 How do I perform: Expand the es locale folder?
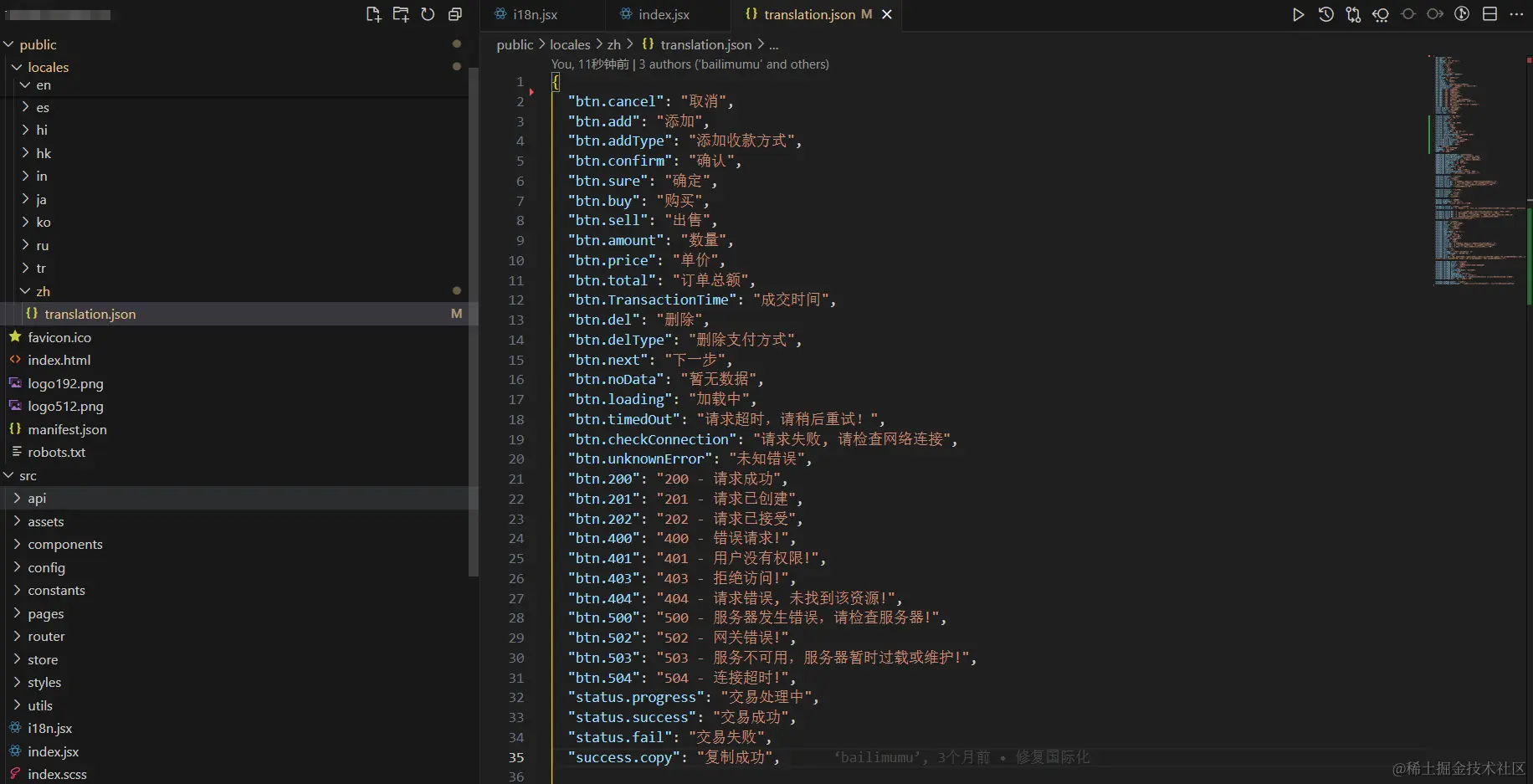point(25,107)
